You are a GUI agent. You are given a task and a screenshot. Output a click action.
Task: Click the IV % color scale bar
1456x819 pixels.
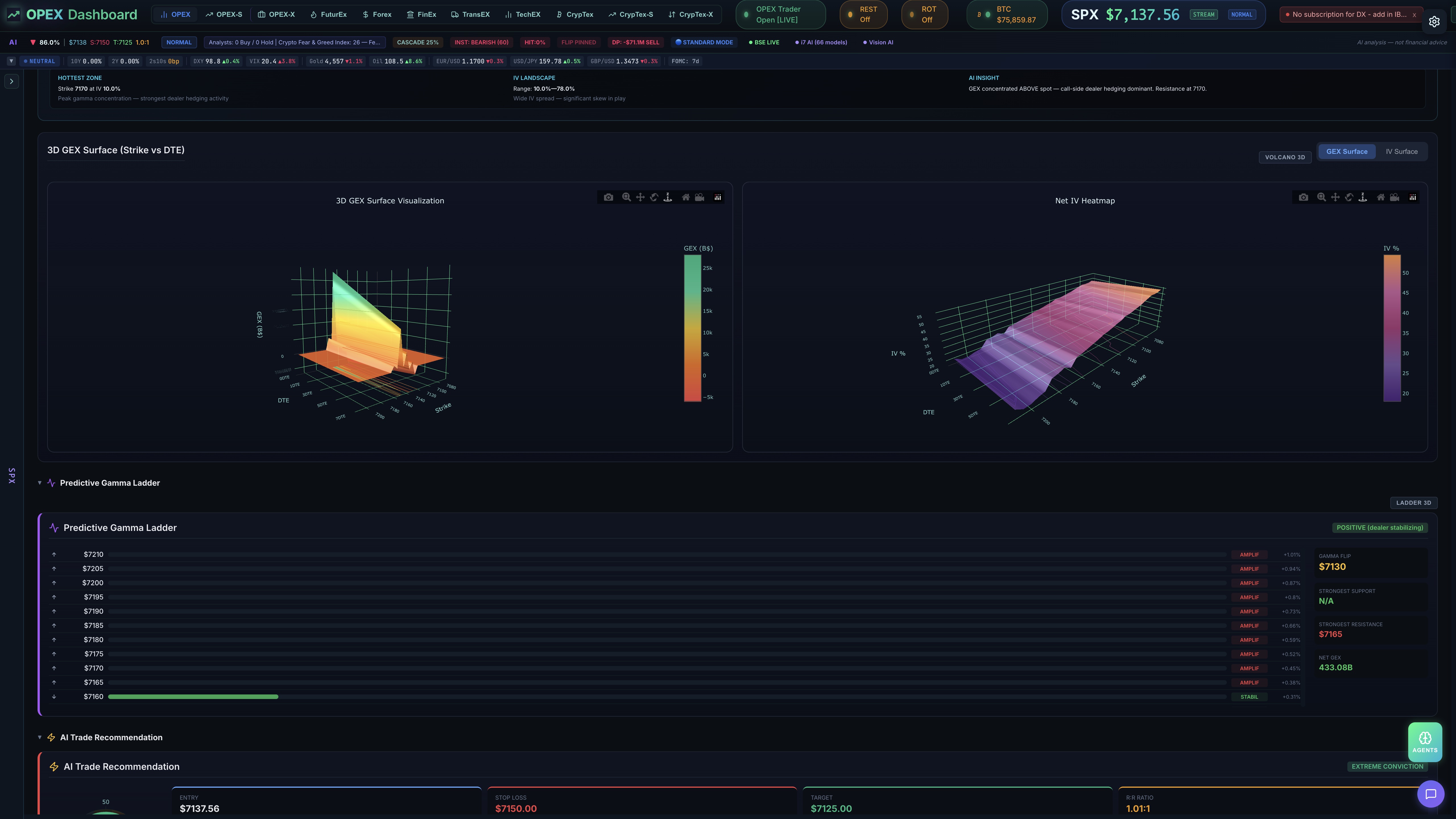[1392, 328]
